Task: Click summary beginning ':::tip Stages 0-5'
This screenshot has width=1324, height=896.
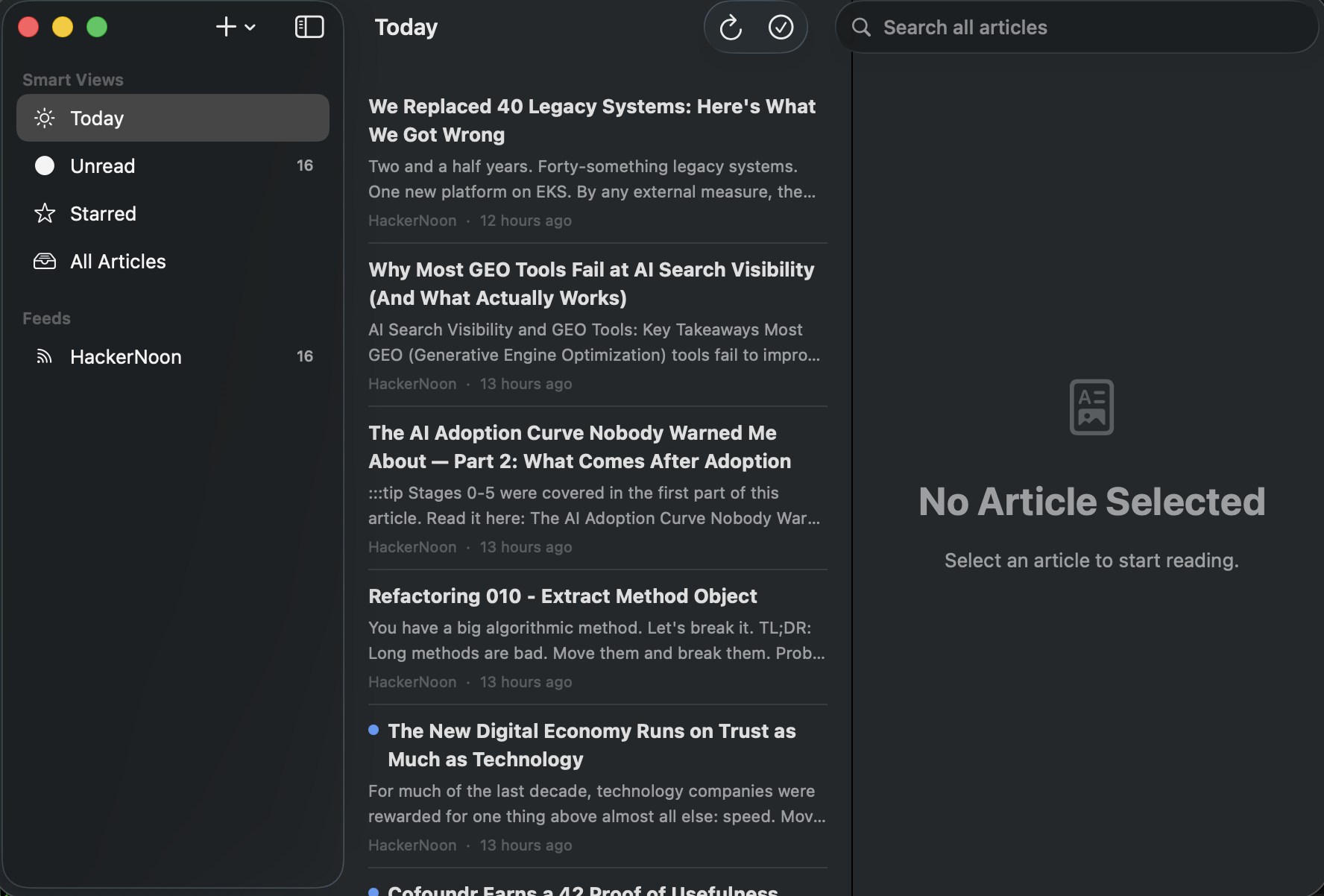Action: coord(594,505)
